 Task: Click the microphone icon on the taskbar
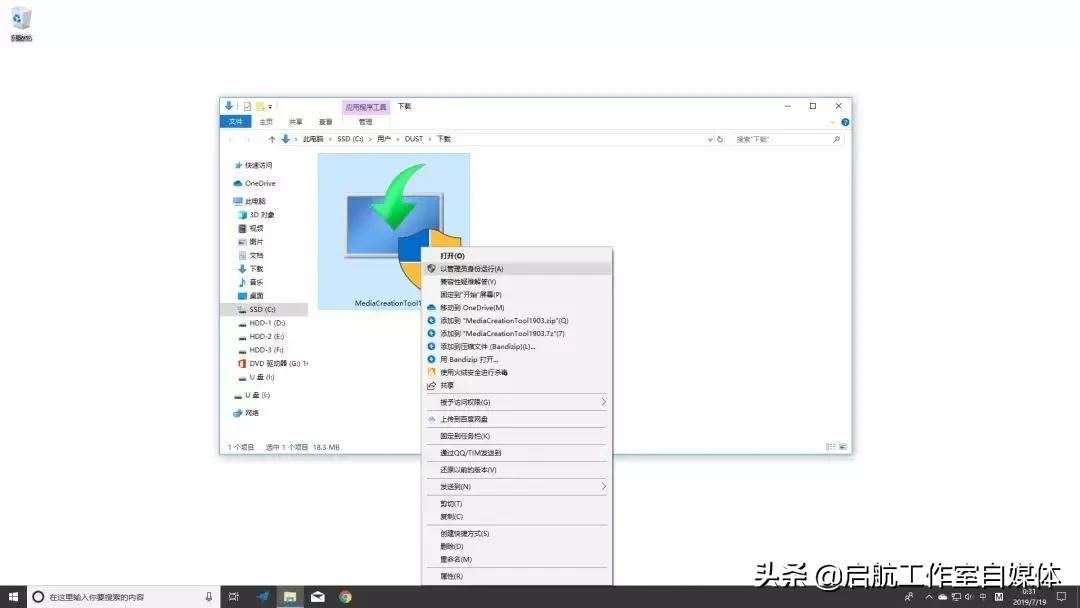pos(208,597)
